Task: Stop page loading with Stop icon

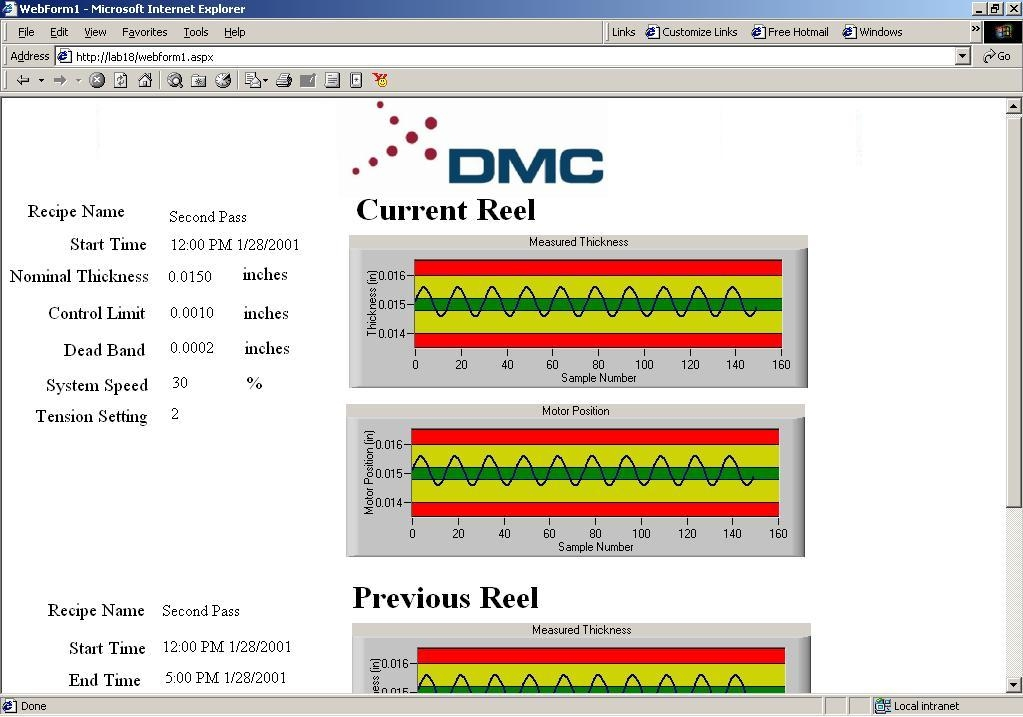Action: coord(97,80)
